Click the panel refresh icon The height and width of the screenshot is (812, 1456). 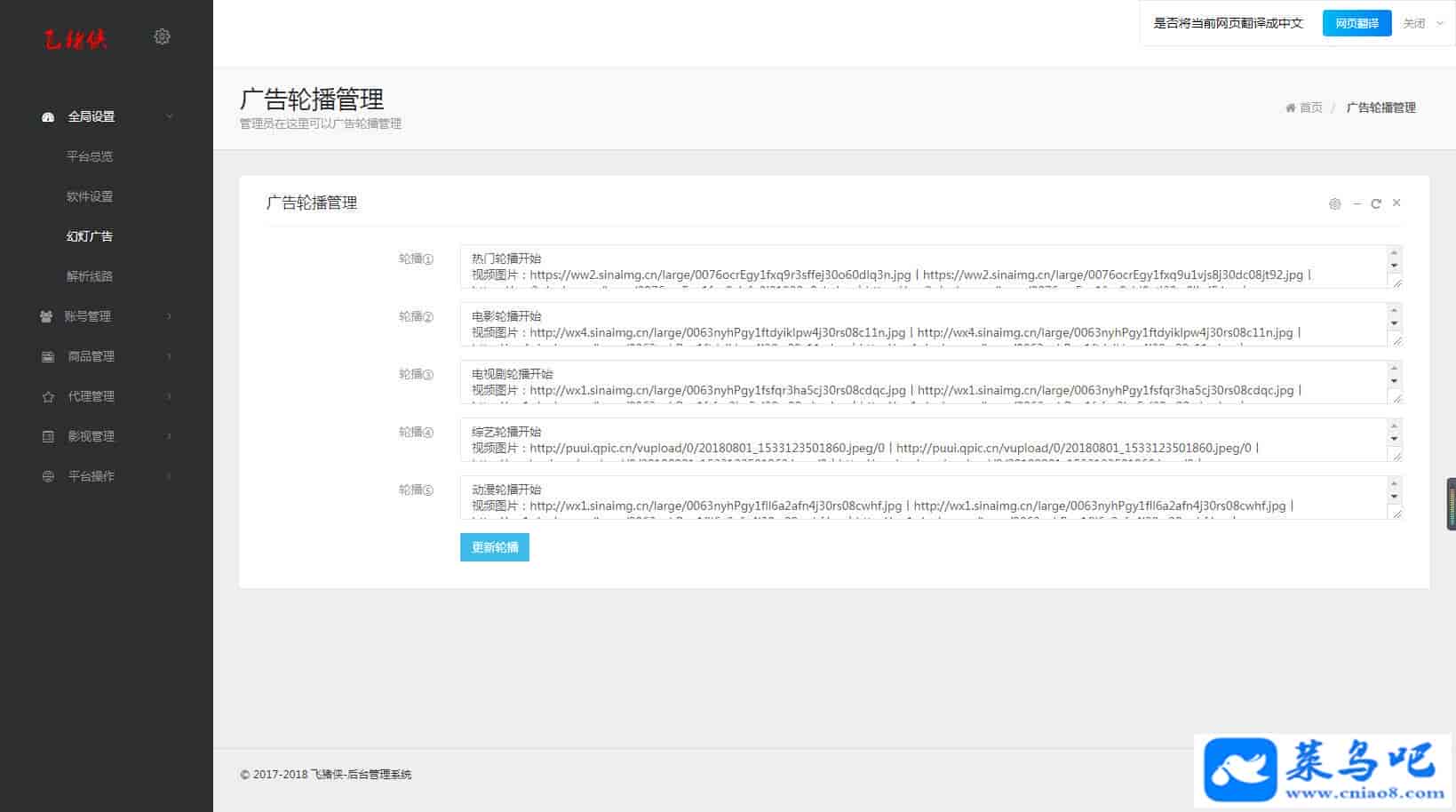pyautogui.click(x=1376, y=203)
